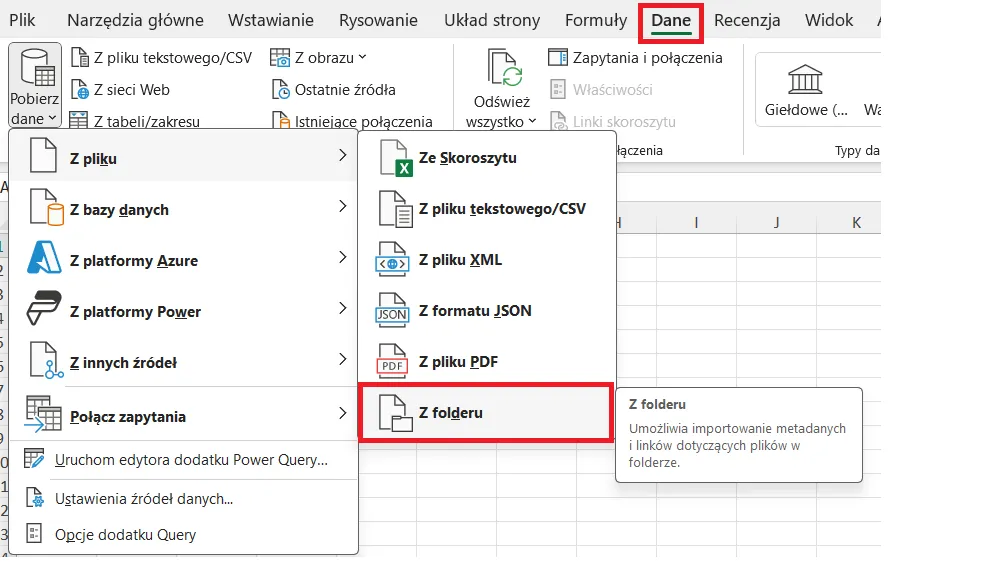The height and width of the screenshot is (569, 984).
Task: Choose Ze Skoroszytu Excel workbook icon
Action: tap(392, 159)
